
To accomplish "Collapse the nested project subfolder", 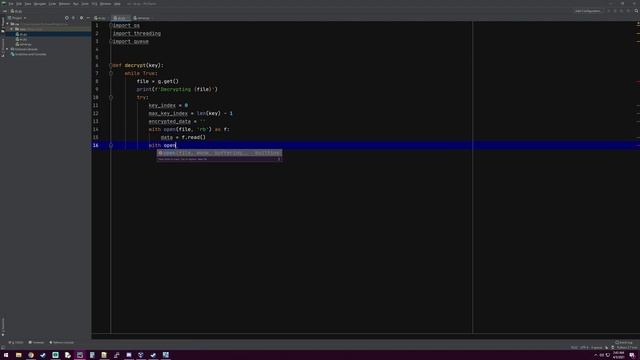I will pyautogui.click(x=12, y=29).
